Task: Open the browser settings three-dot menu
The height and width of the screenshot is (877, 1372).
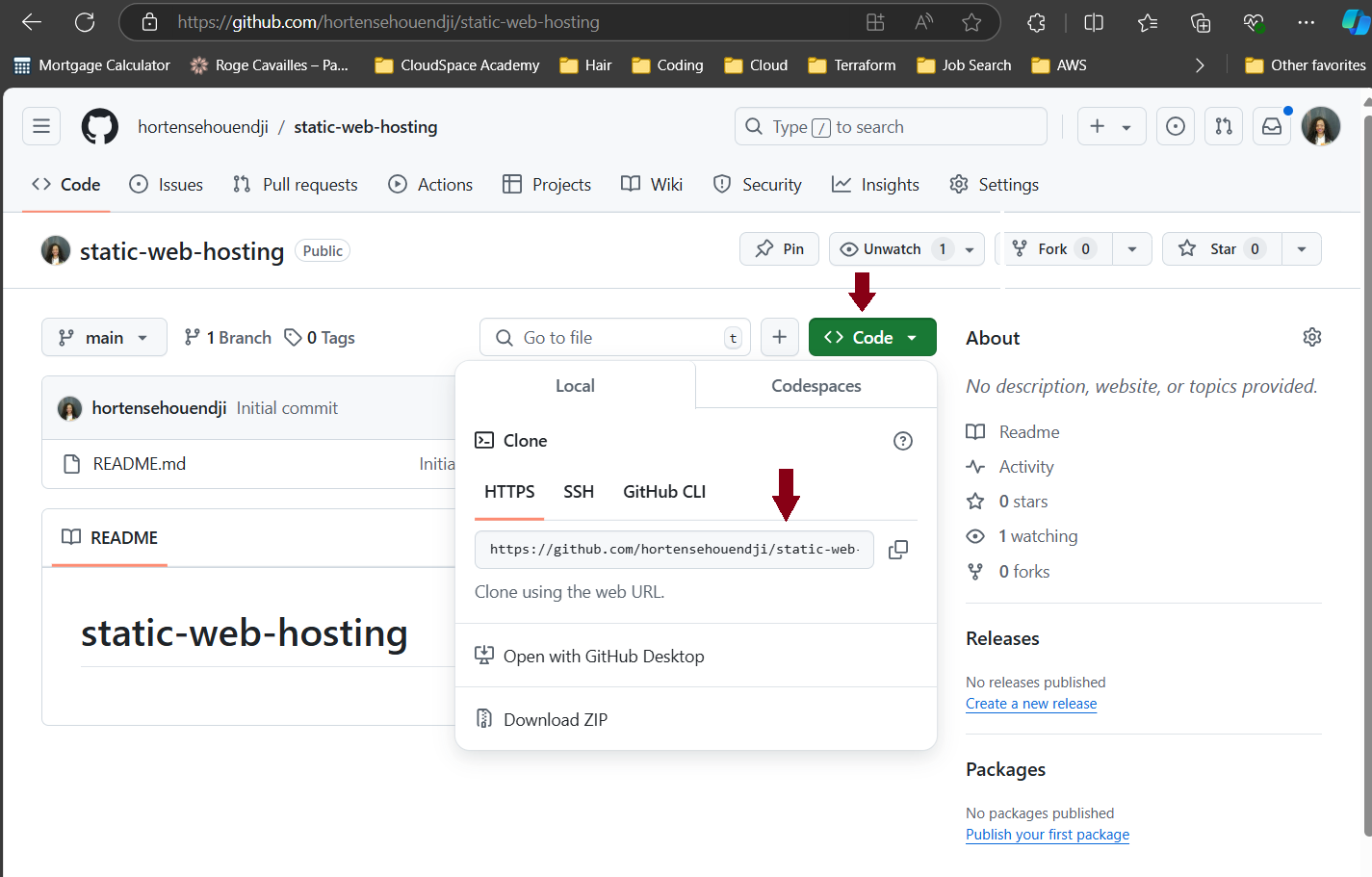Action: 1306,22
